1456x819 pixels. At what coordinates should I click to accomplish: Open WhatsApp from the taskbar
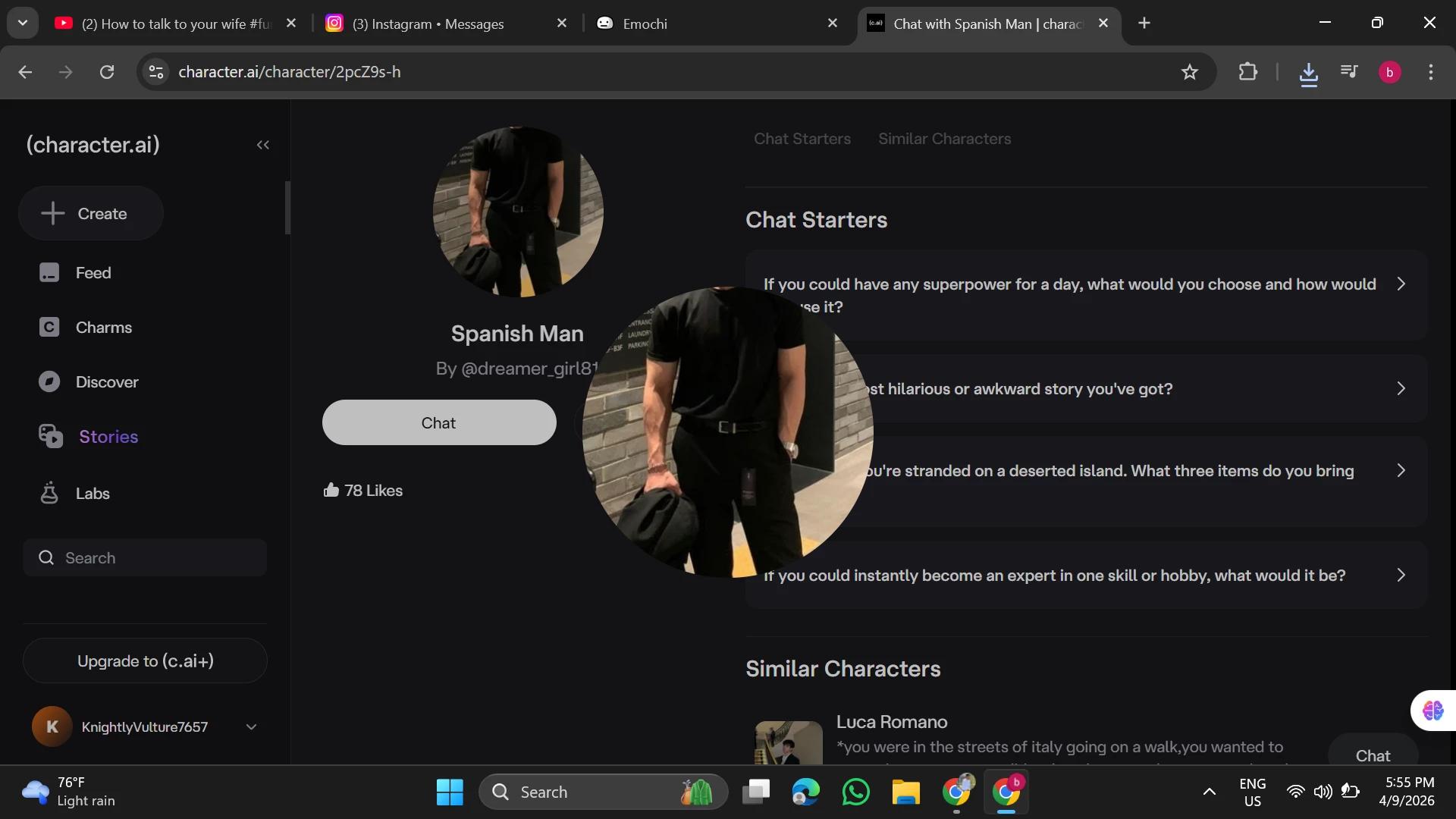856,792
